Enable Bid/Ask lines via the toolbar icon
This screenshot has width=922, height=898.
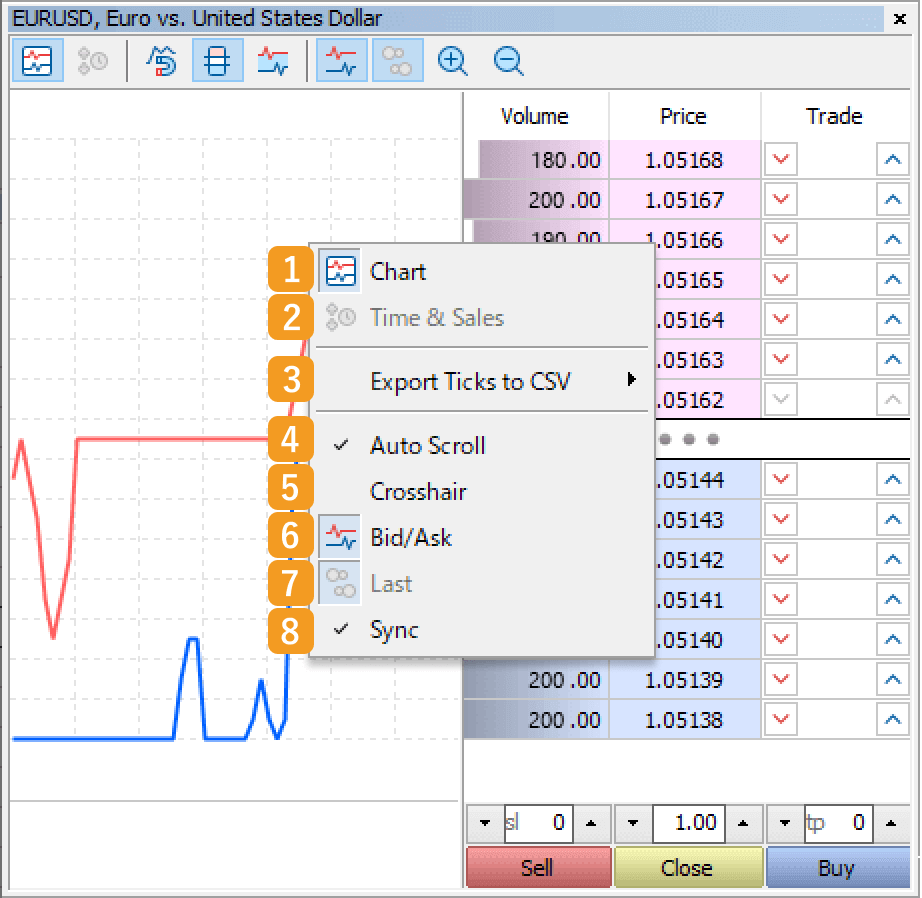point(341,60)
